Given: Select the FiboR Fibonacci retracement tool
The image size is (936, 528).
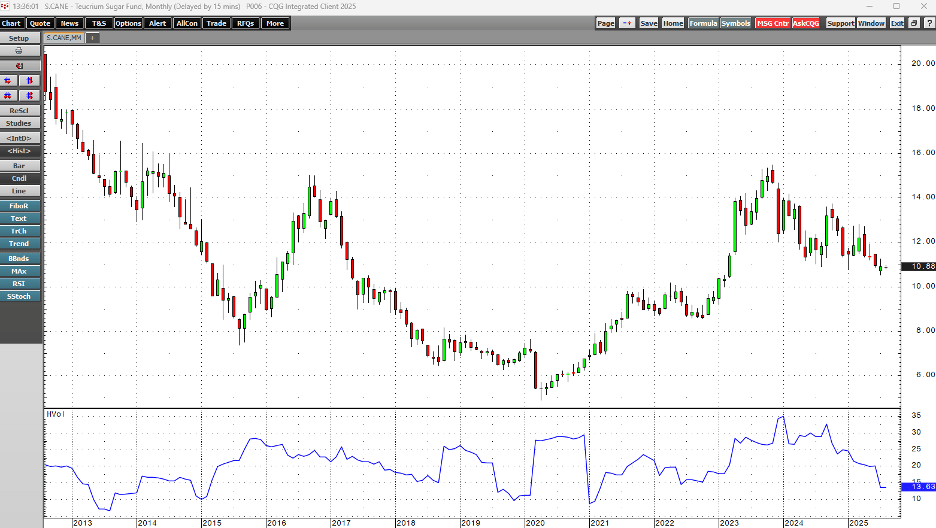Looking at the screenshot, I should point(19,206).
